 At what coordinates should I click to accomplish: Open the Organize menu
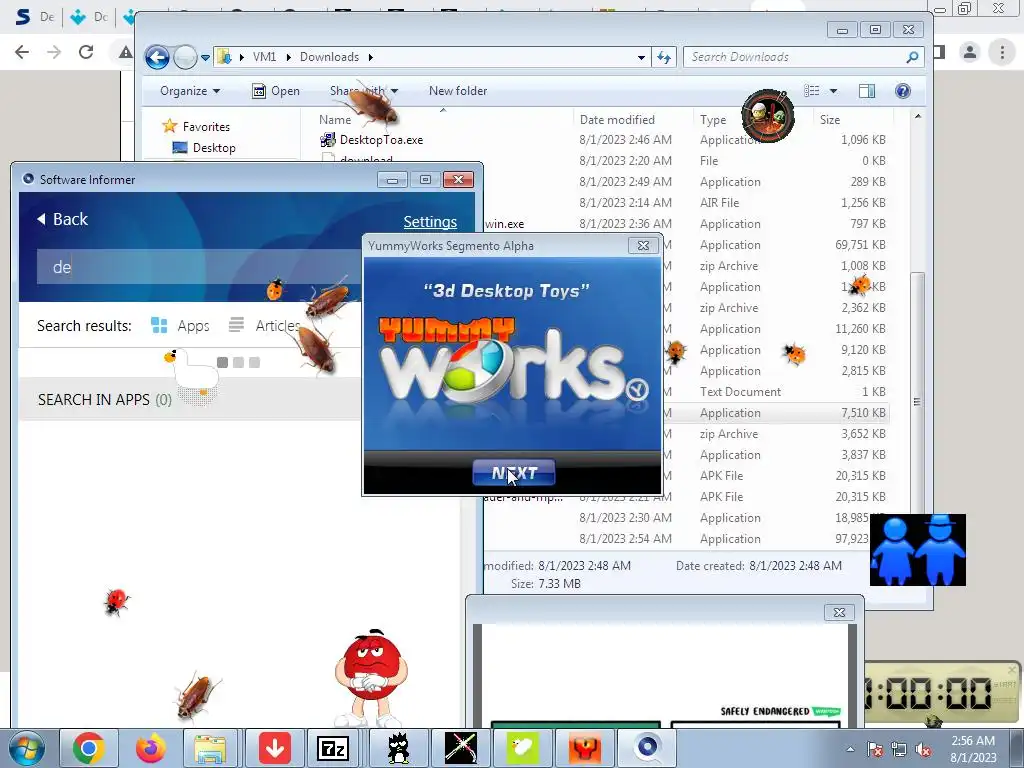click(189, 91)
